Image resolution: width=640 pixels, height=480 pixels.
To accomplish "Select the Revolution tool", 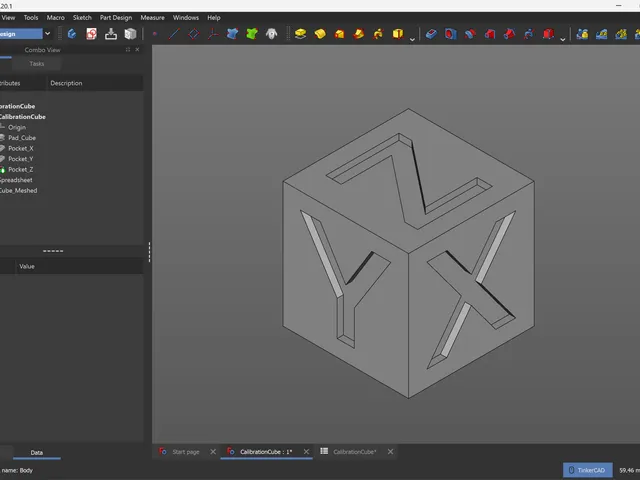I will click(x=320, y=33).
